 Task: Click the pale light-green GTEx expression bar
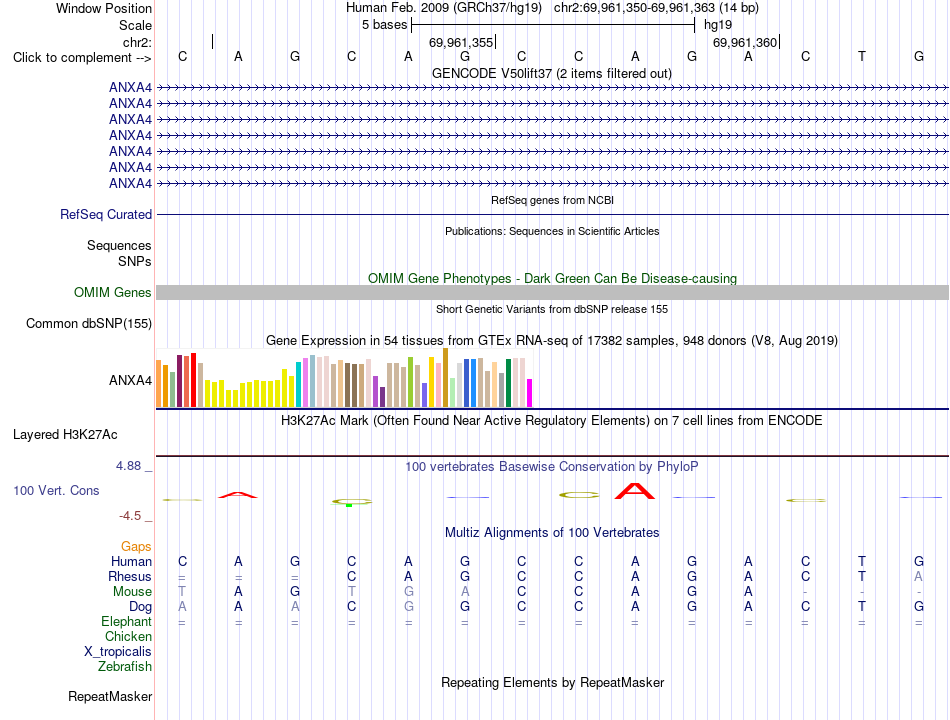click(453, 393)
